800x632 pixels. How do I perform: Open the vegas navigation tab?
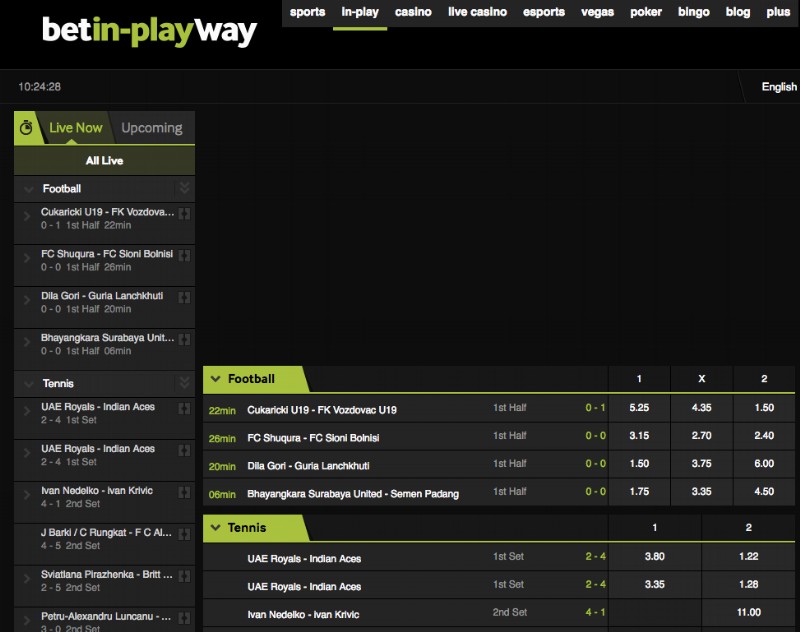[x=597, y=12]
